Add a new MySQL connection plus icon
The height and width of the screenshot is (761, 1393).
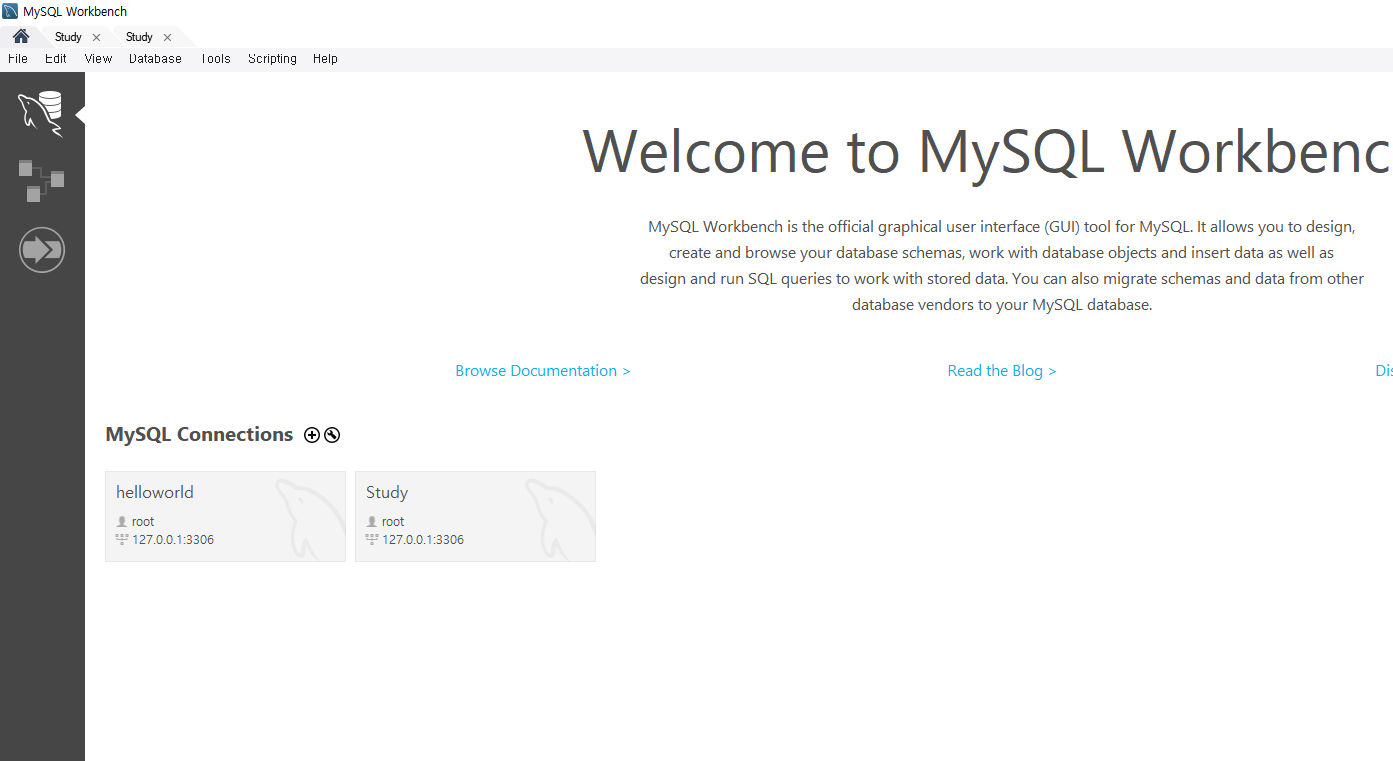pyautogui.click(x=312, y=435)
